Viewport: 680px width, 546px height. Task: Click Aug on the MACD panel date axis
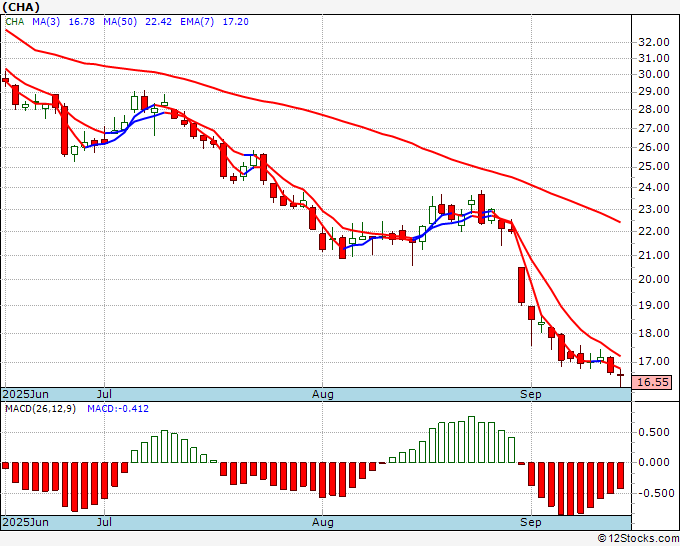323,522
